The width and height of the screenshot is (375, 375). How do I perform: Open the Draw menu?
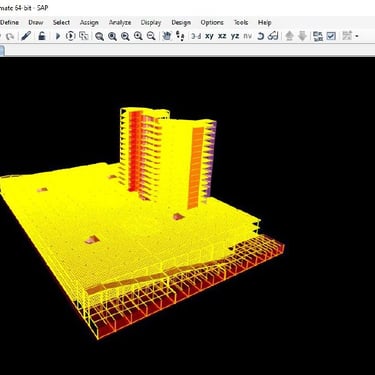pyautogui.click(x=36, y=23)
